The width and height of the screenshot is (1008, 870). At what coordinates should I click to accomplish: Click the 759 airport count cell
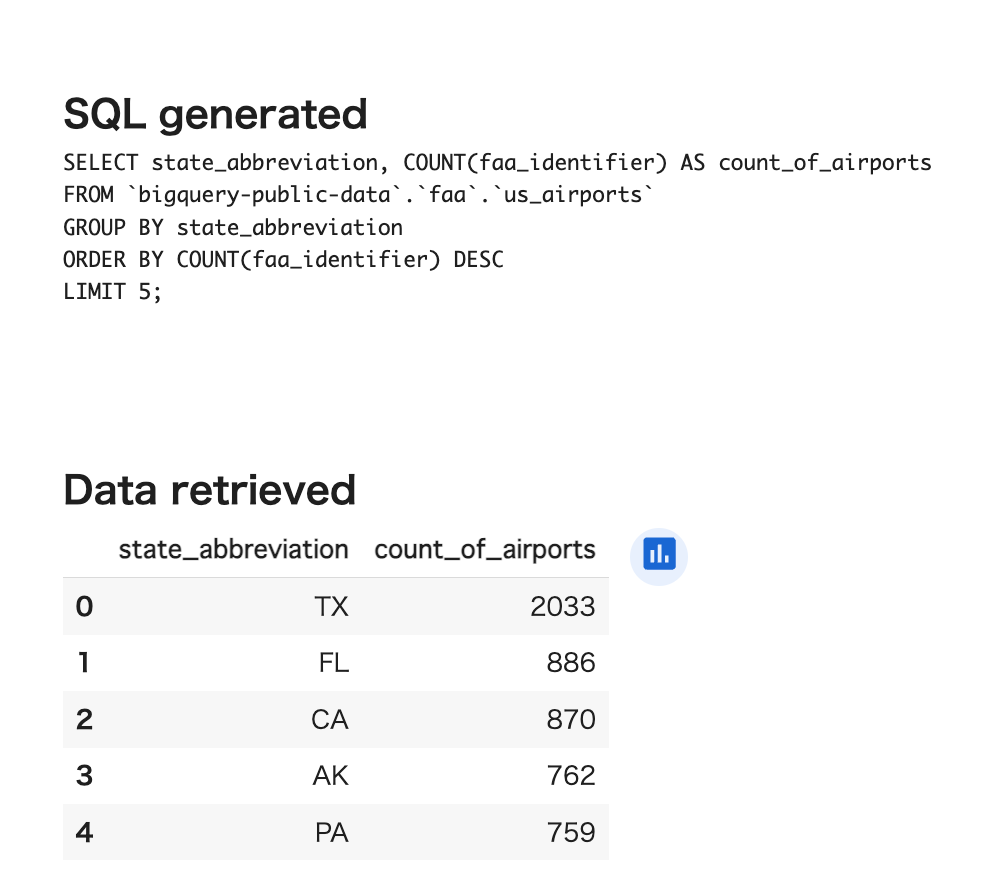coord(571,832)
